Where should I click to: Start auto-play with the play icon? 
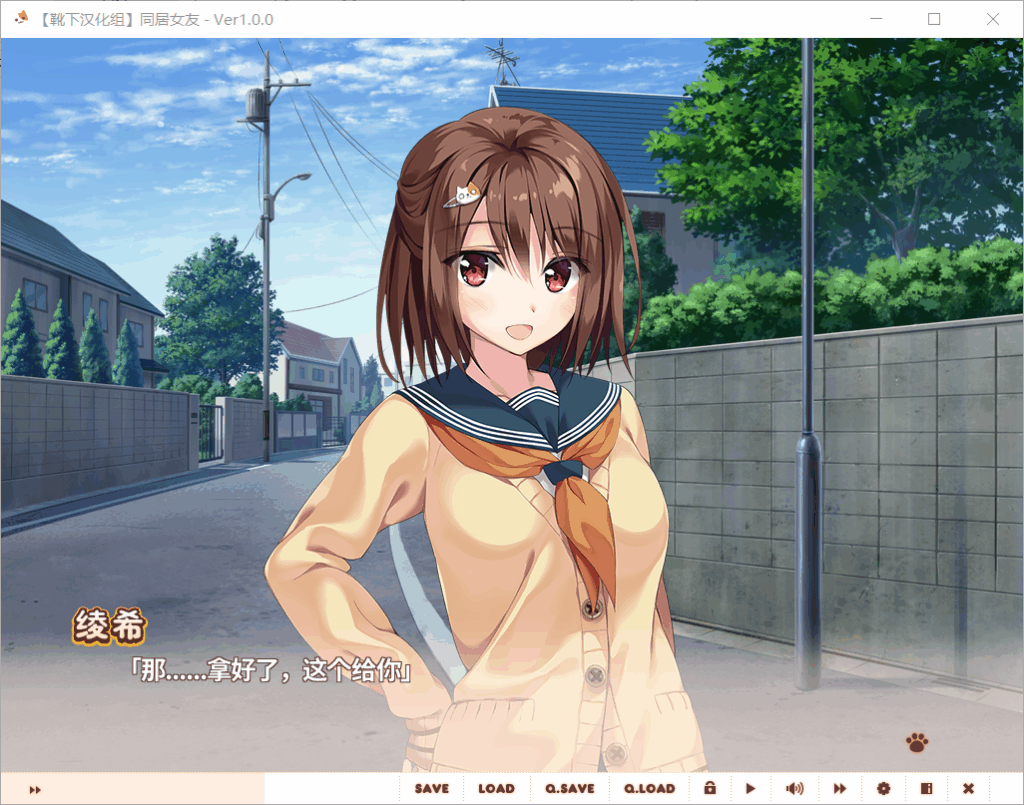tap(750, 789)
